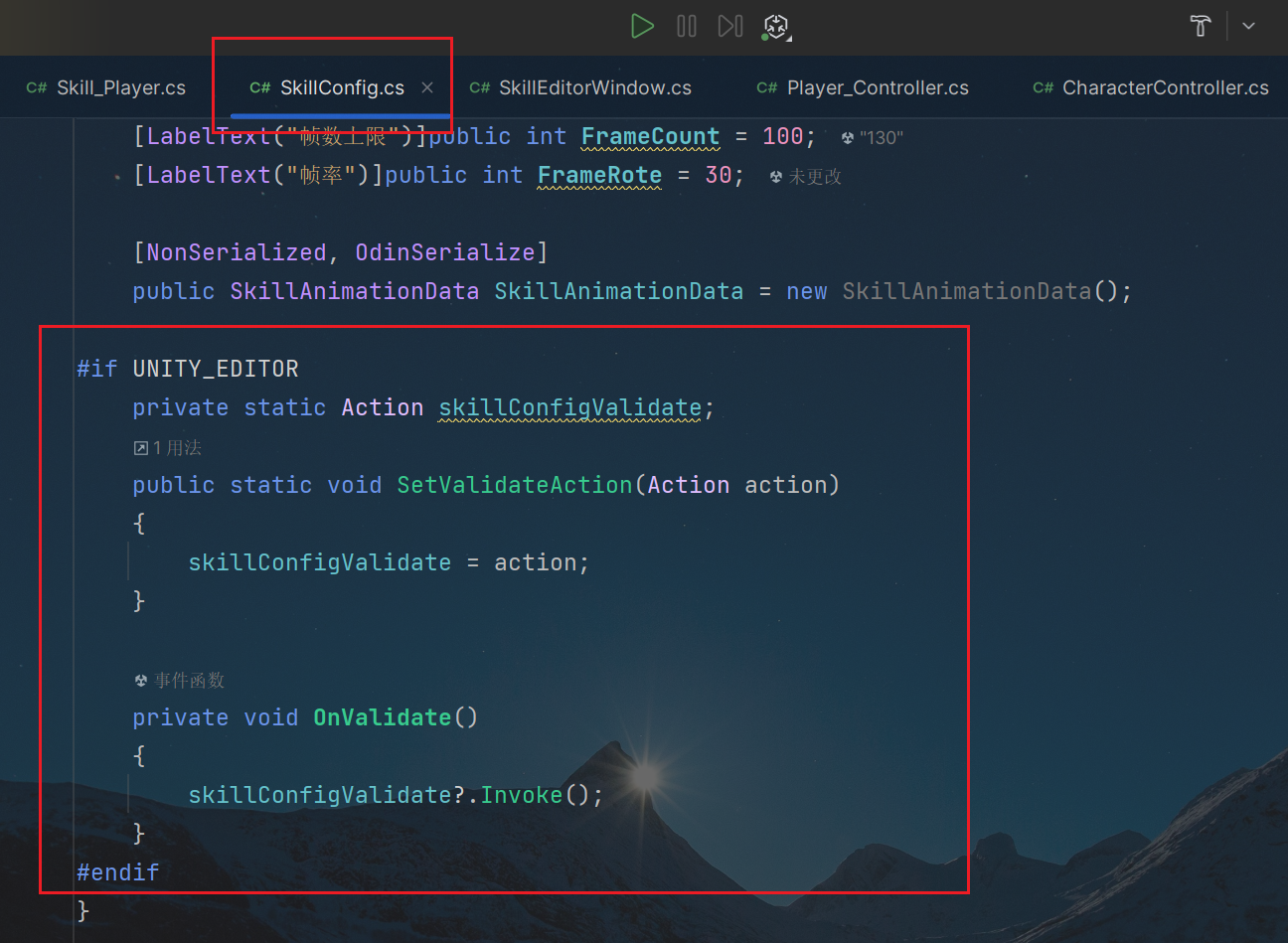Click the FrameCount field name

[x=650, y=136]
